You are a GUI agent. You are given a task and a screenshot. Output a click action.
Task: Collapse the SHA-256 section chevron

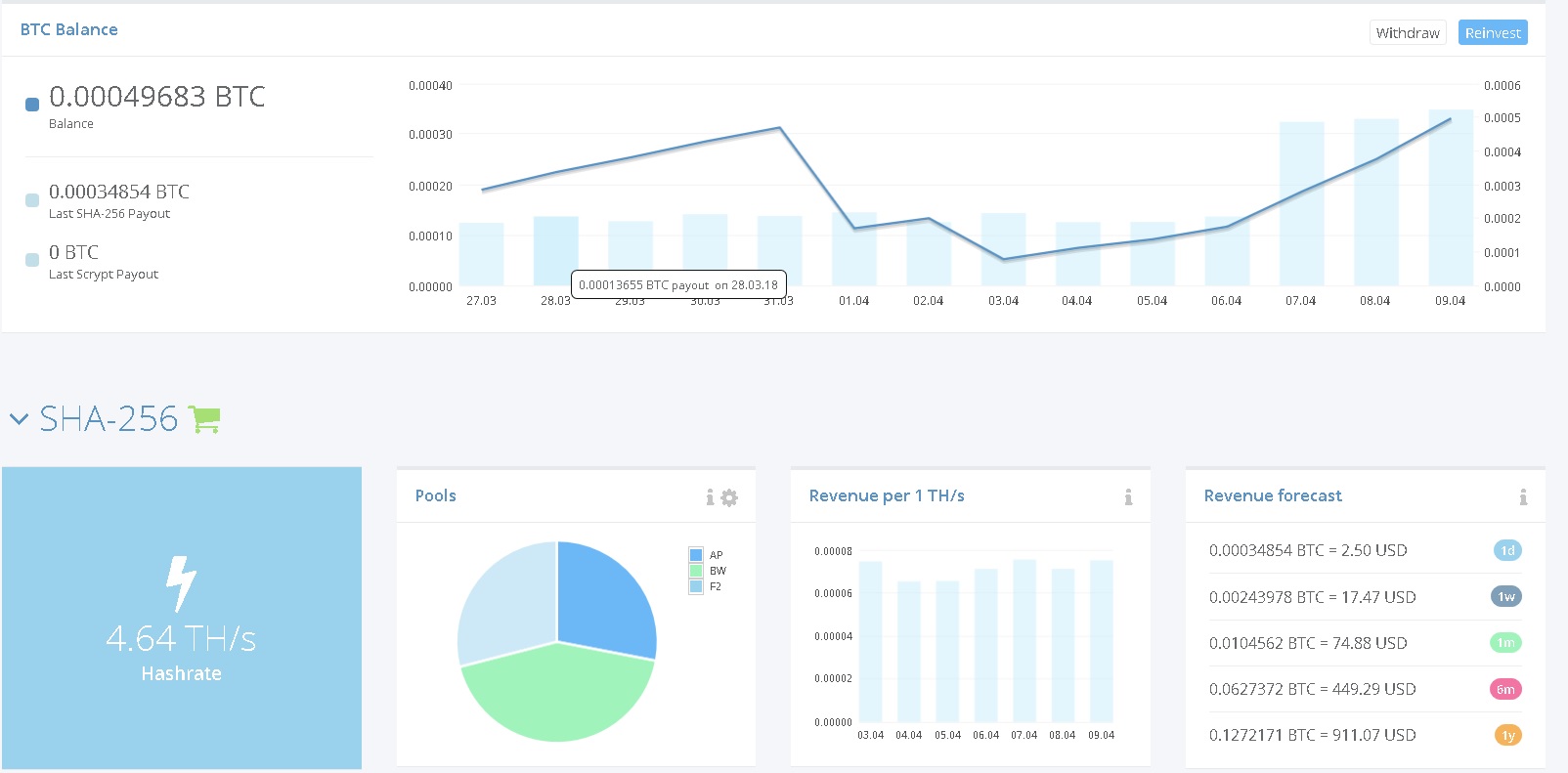pos(19,419)
